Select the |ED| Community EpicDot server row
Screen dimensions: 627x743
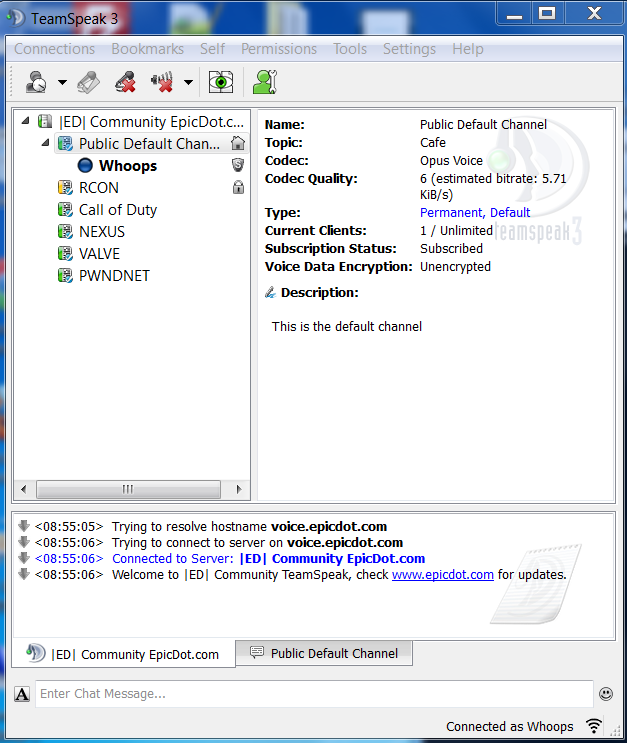pyautogui.click(x=141, y=122)
